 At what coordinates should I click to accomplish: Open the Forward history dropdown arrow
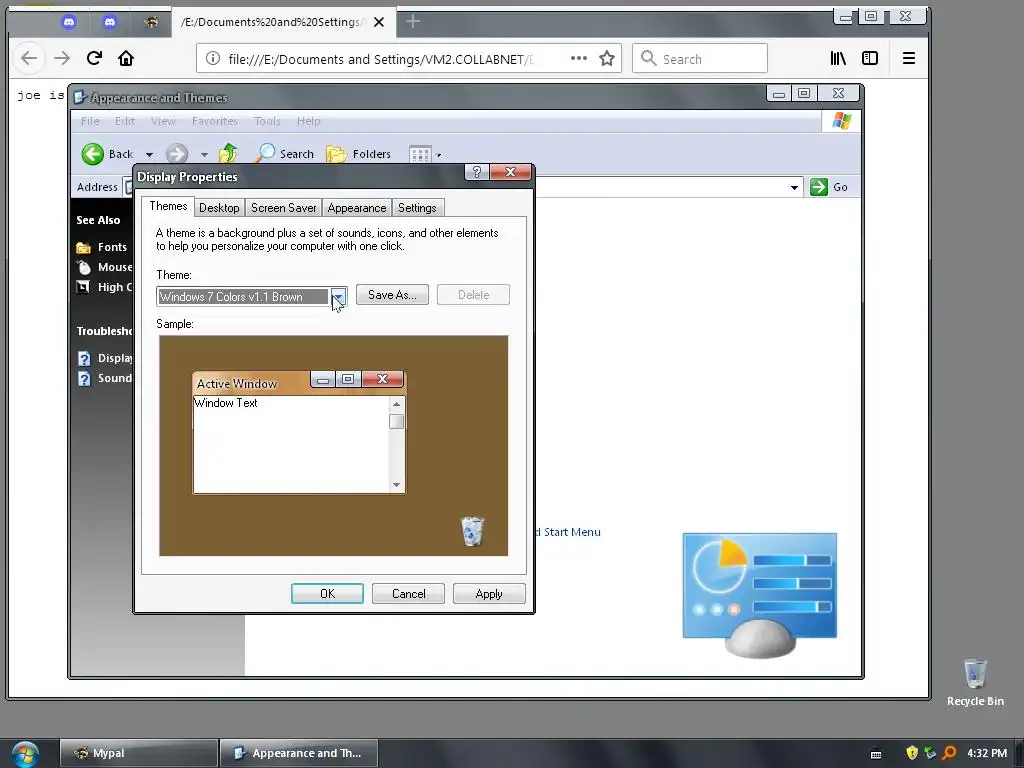click(x=204, y=155)
